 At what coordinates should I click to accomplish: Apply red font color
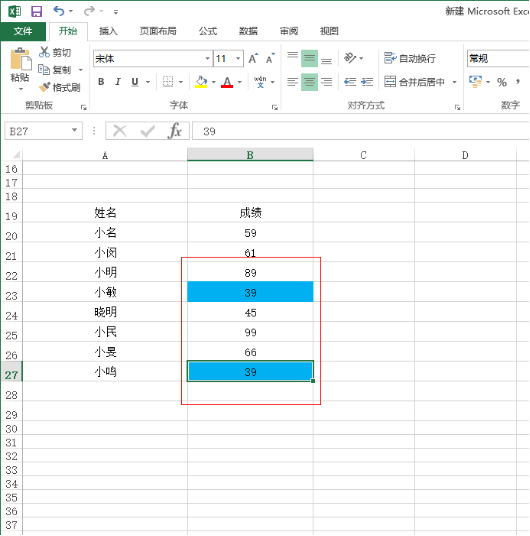[227, 82]
